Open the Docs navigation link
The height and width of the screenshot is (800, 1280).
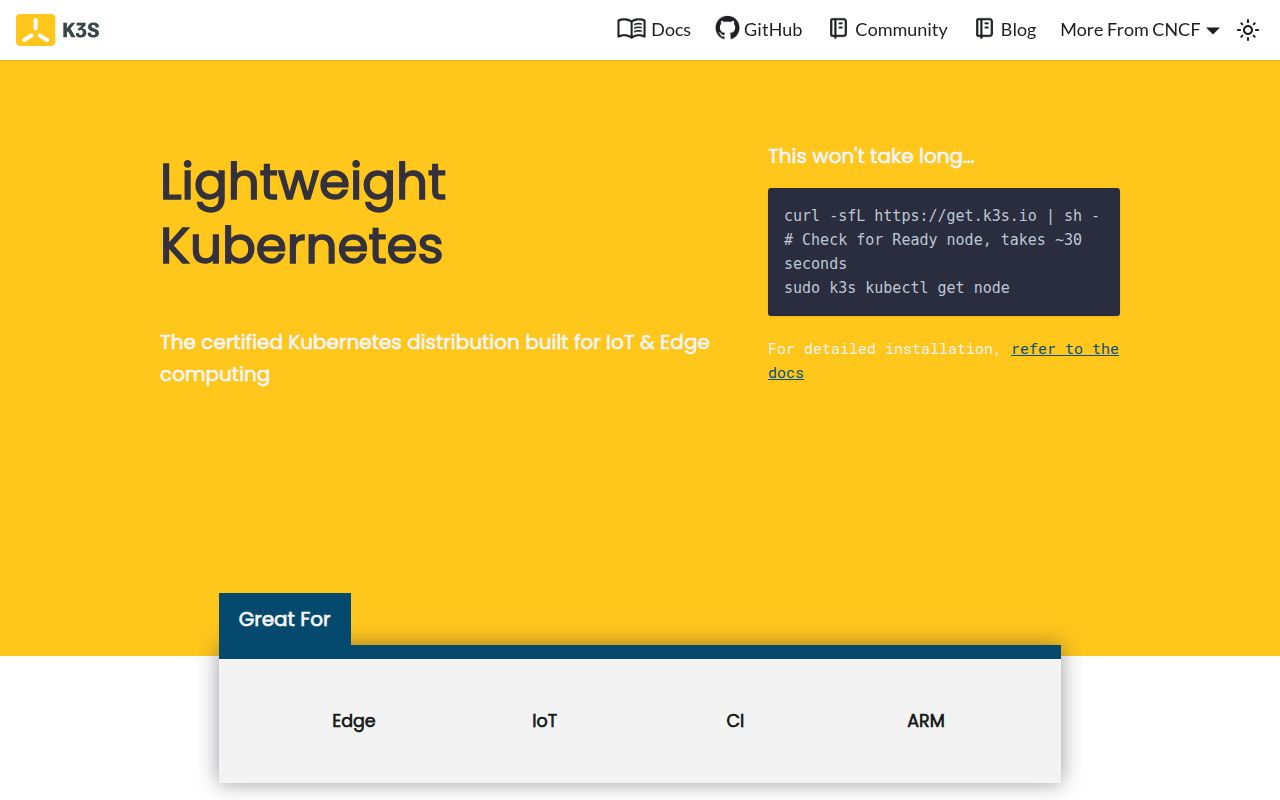654,29
